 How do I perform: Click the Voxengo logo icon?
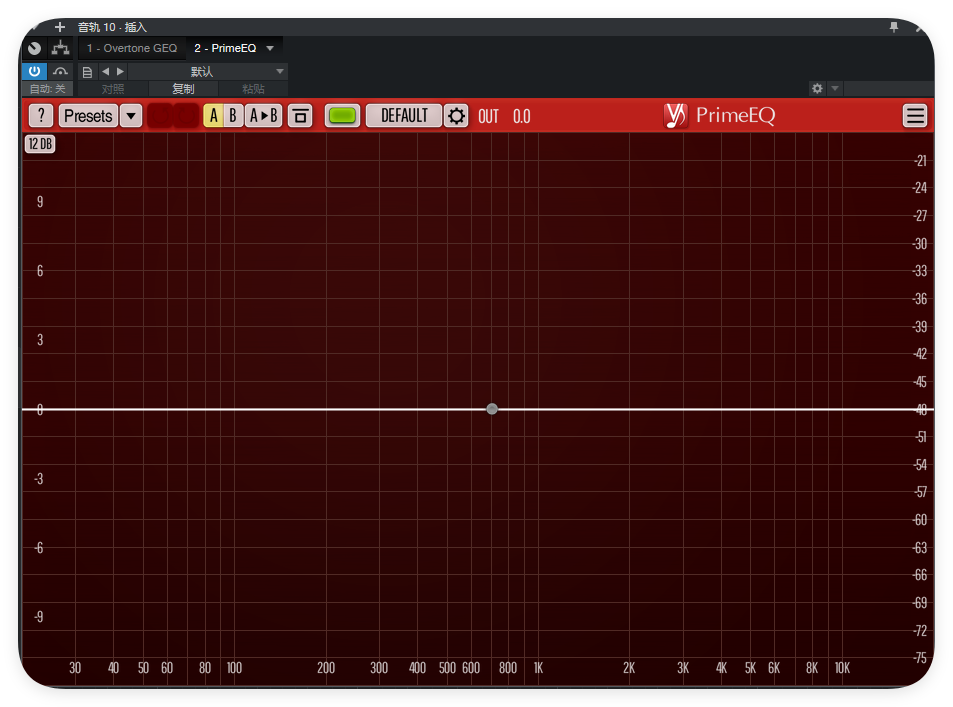point(675,115)
